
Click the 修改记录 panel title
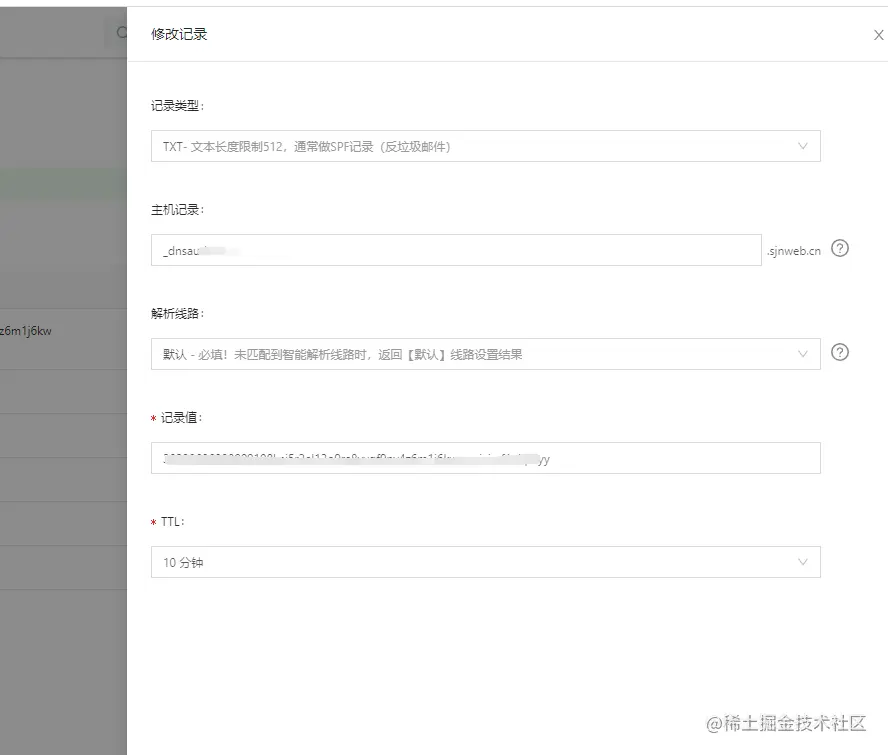(179, 34)
